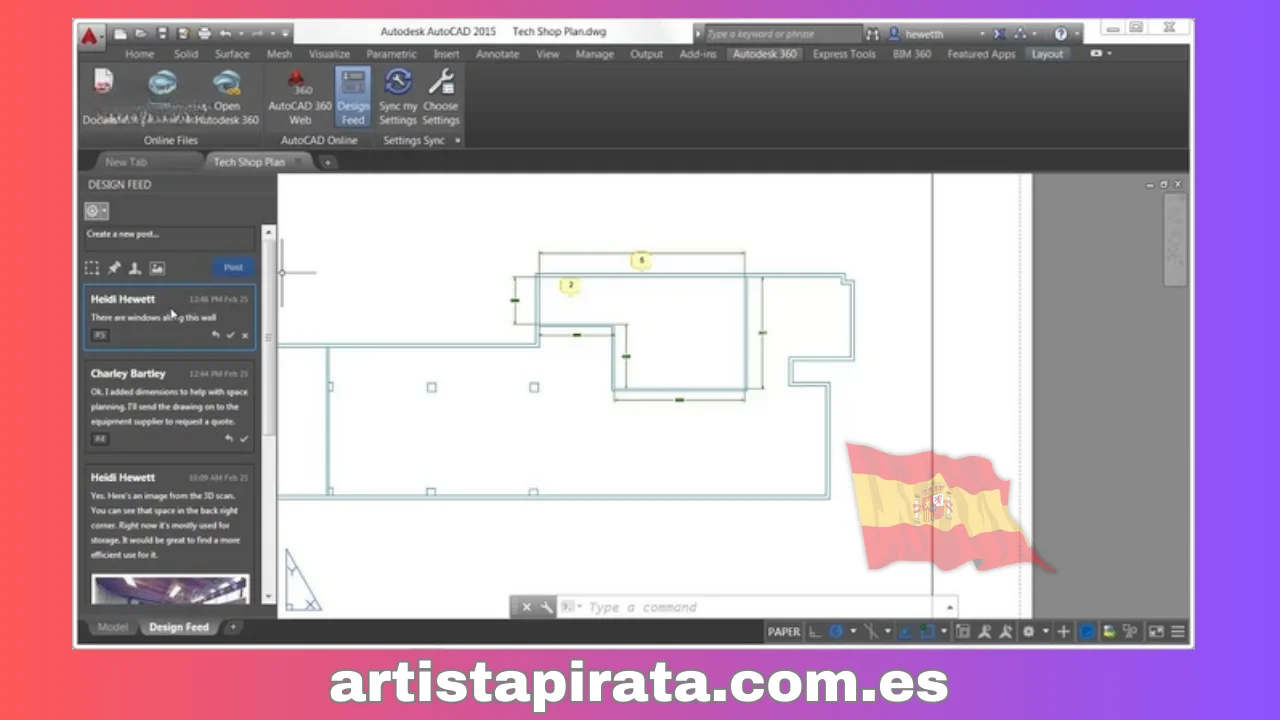
Task: Expand command line history arrow
Action: 950,607
